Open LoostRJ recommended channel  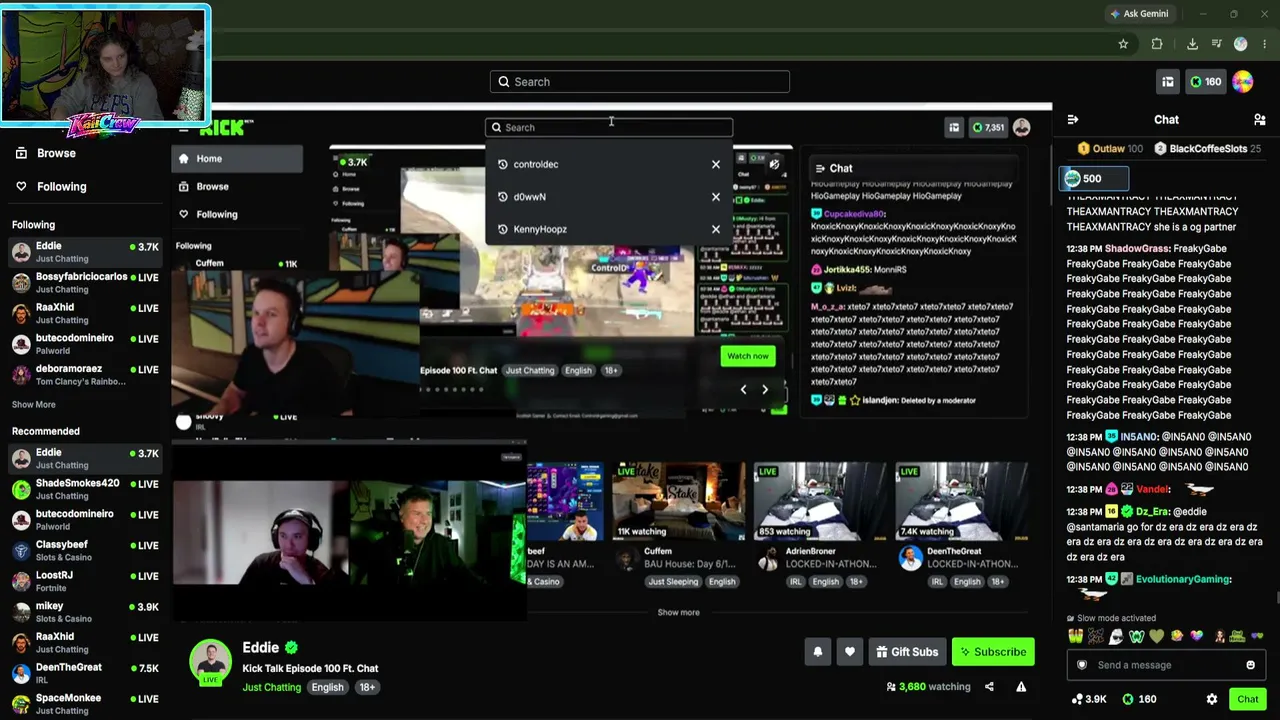pos(84,581)
